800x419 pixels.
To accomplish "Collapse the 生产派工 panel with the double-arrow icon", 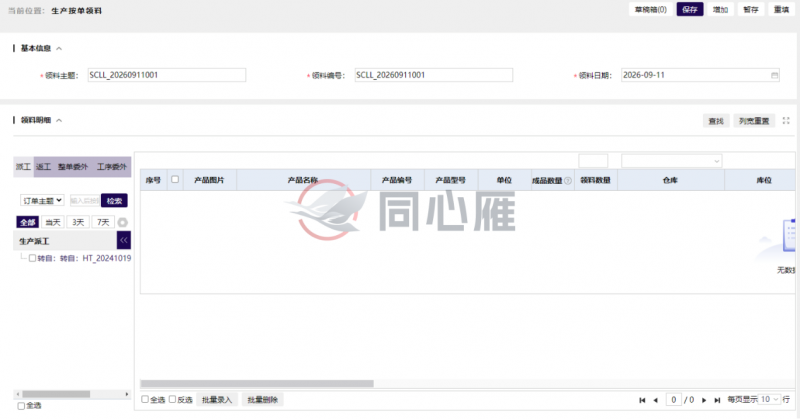I will [x=124, y=240].
